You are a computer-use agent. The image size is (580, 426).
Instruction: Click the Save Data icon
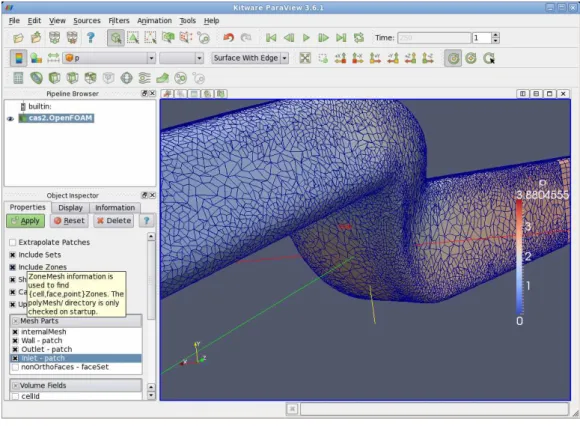click(36, 38)
